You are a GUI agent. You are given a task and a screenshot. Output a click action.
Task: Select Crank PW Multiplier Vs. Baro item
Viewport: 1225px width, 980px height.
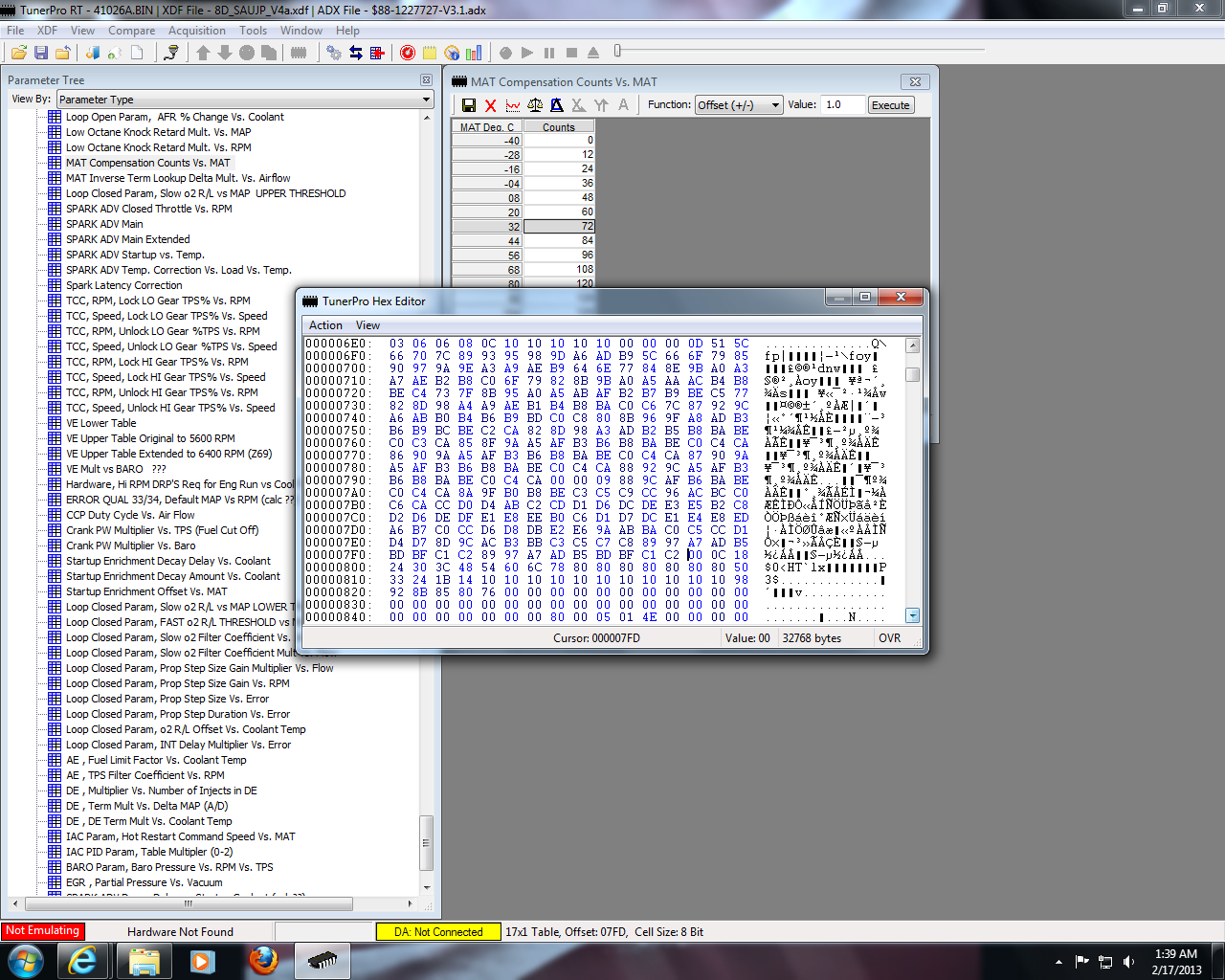pyautogui.click(x=130, y=546)
